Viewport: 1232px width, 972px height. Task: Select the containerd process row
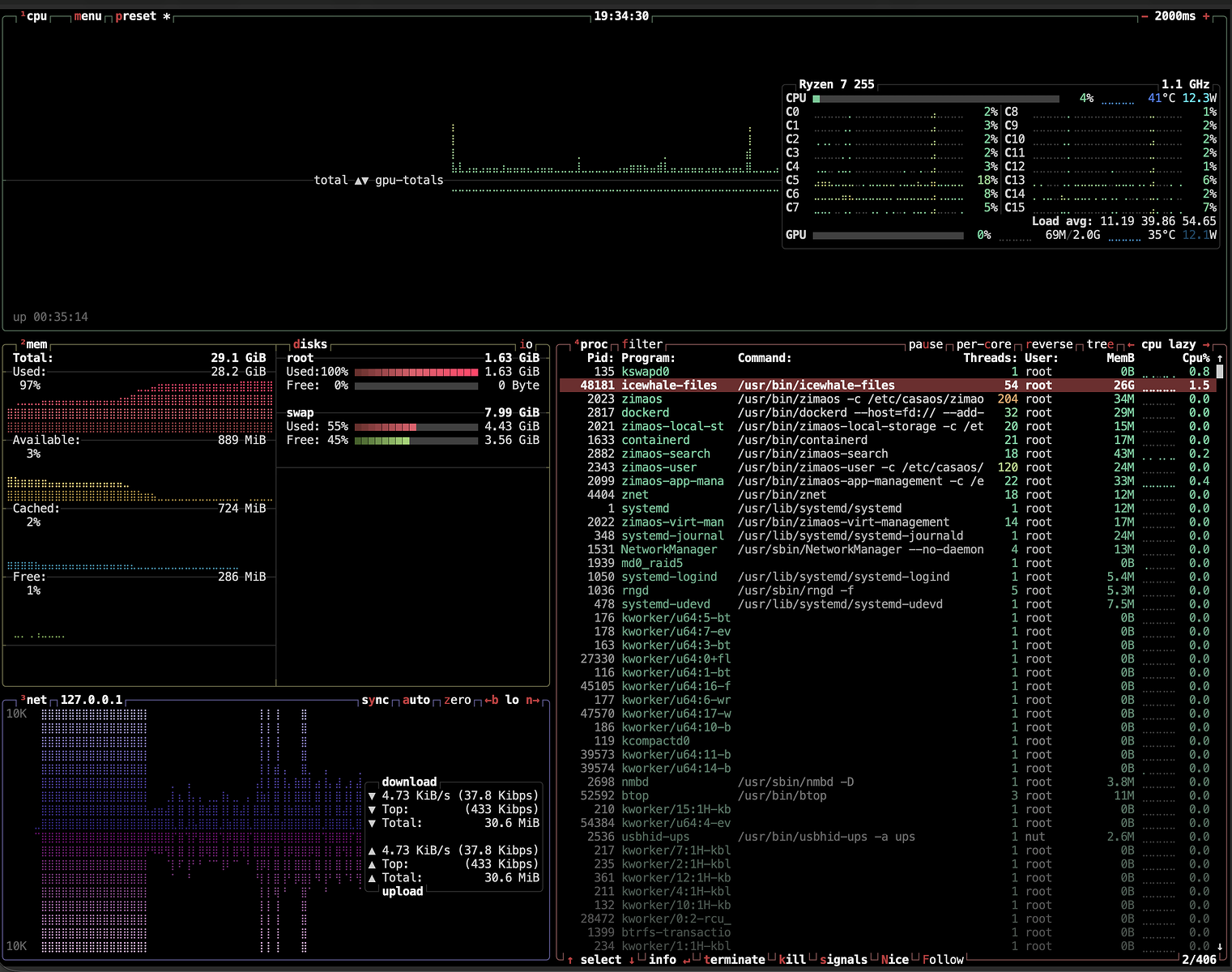[888, 441]
